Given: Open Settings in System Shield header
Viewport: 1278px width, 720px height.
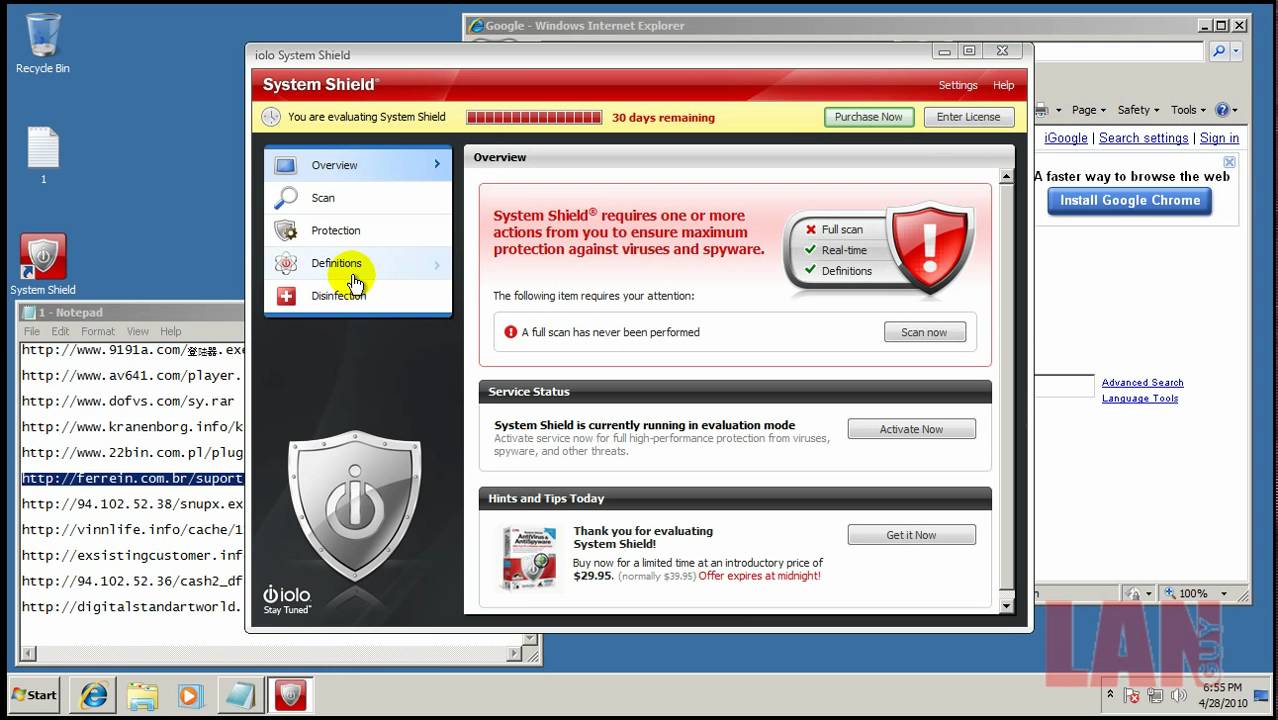Looking at the screenshot, I should coord(958,85).
